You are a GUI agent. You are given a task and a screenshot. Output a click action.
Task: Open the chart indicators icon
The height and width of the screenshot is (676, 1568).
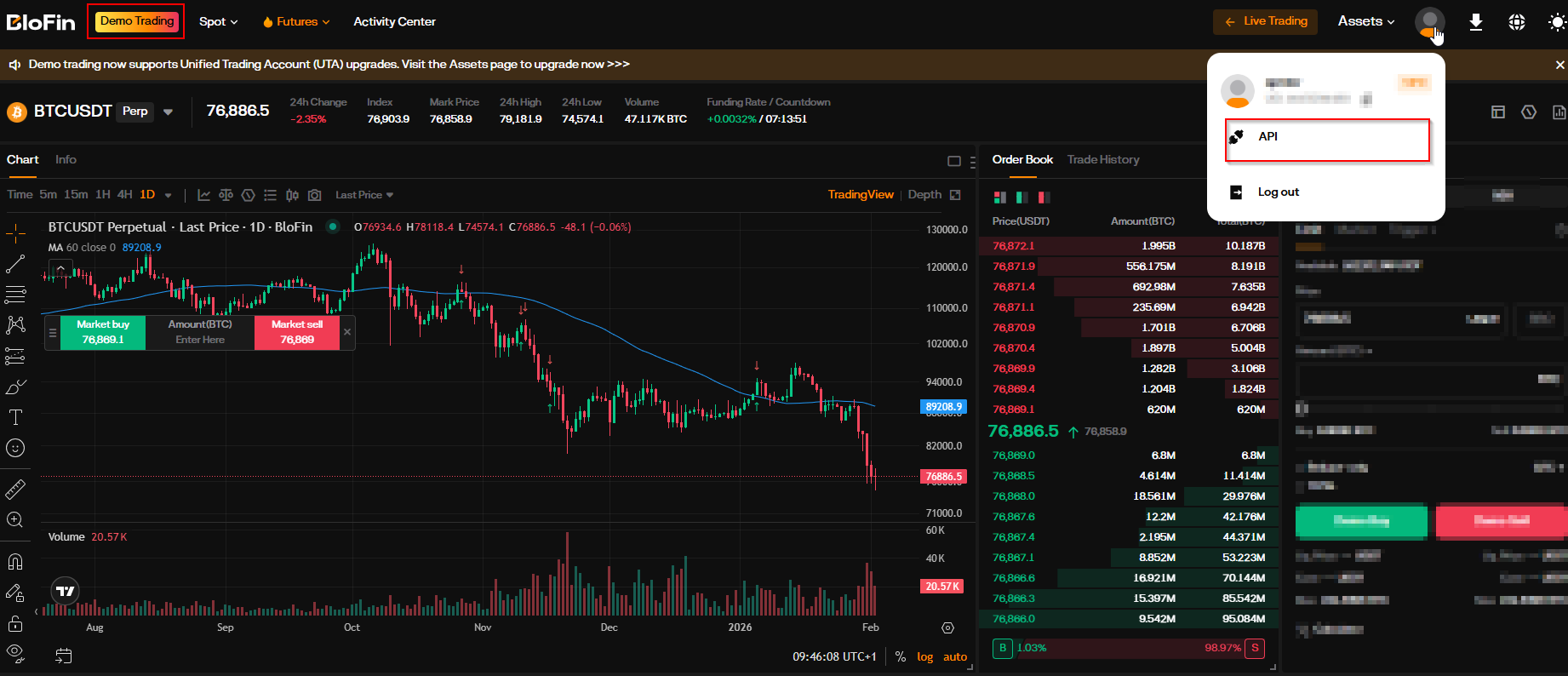pos(204,195)
